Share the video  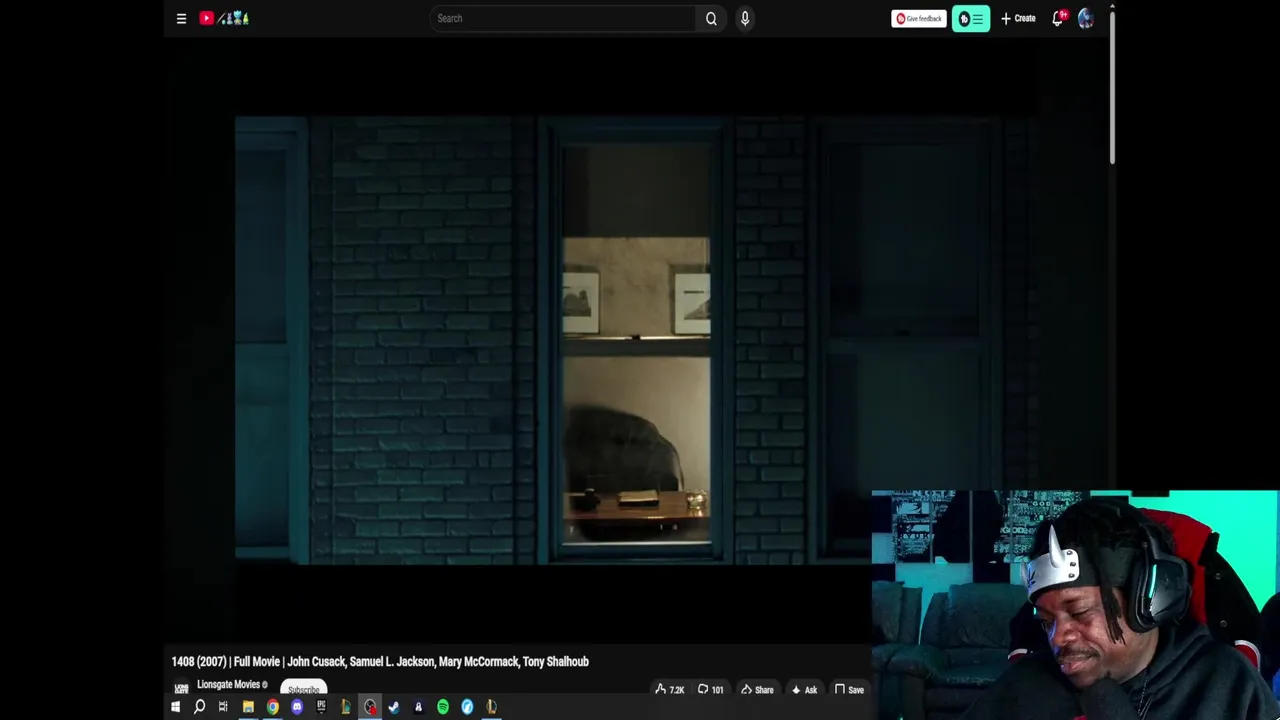pyautogui.click(x=757, y=689)
